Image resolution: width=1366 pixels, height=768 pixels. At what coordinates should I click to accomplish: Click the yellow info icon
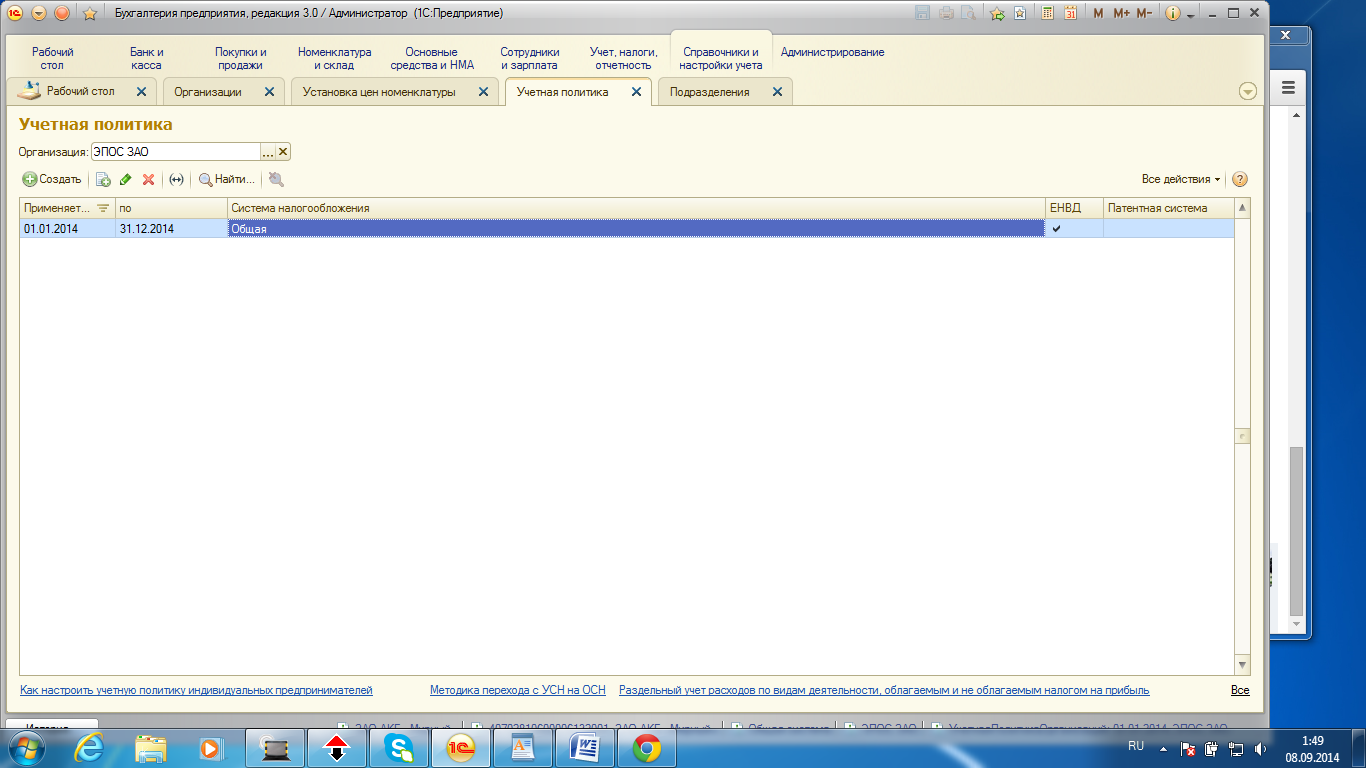pos(1173,14)
